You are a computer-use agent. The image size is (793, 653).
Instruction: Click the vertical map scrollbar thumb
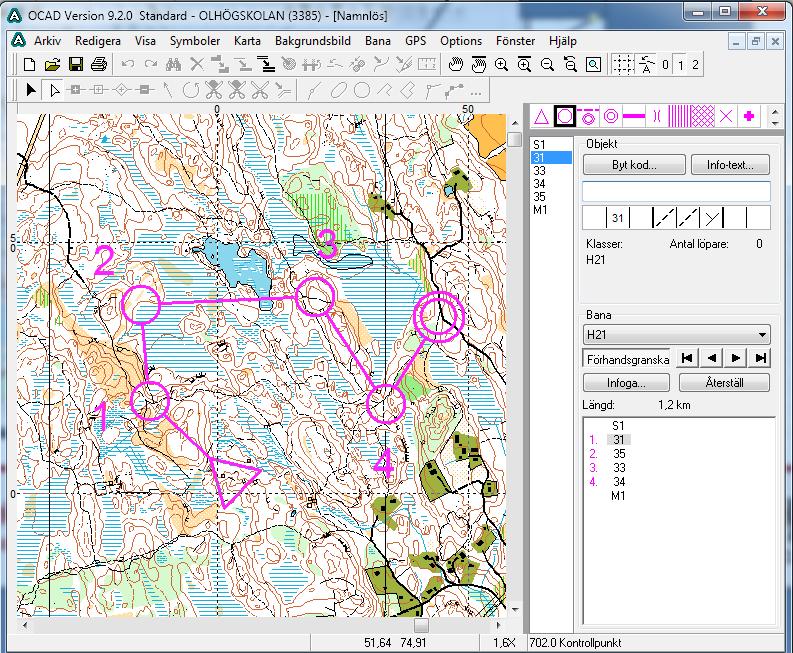[x=515, y=139]
